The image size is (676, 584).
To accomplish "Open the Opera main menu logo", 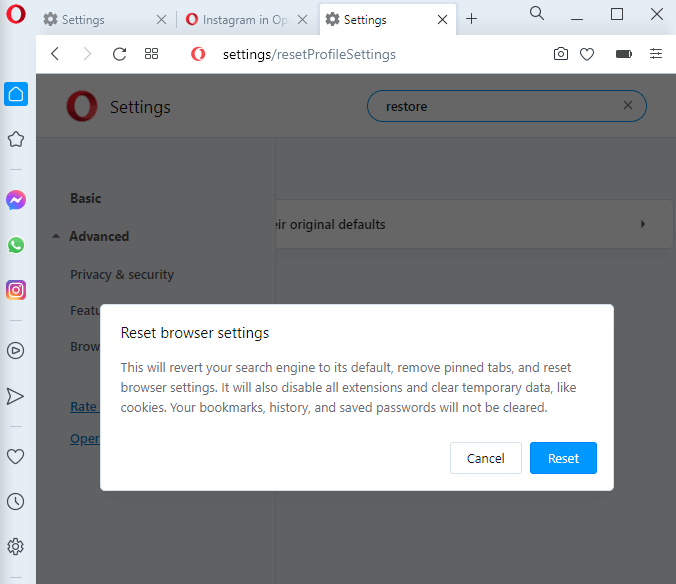I will coord(16,14).
